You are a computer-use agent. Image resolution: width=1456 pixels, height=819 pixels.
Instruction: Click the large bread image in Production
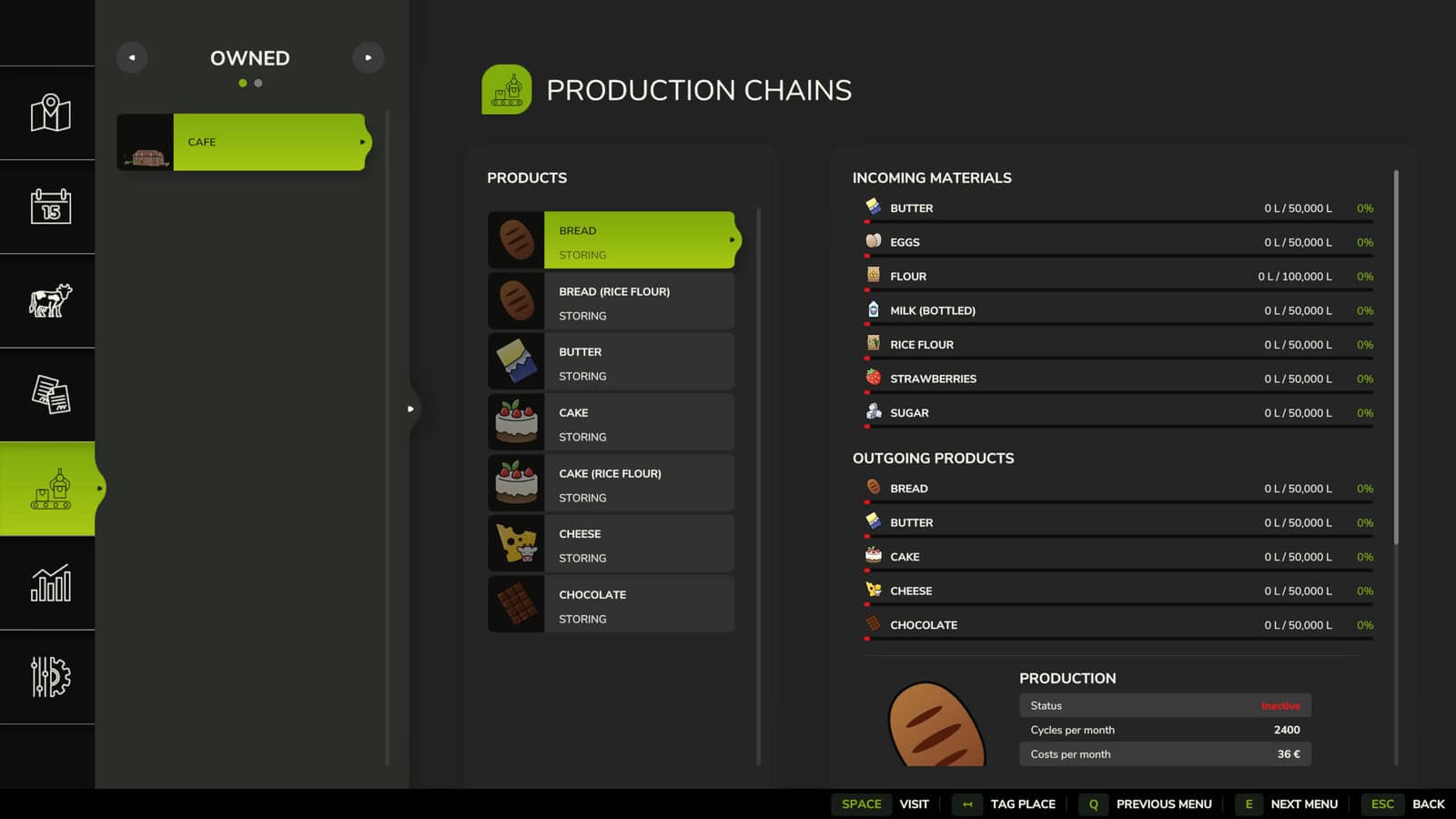(935, 725)
